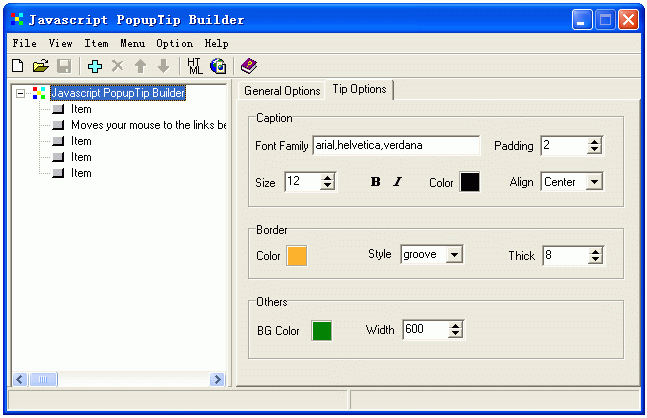The width and height of the screenshot is (647, 418).
Task: Increase the Padding value with up arrow
Action: pos(594,142)
